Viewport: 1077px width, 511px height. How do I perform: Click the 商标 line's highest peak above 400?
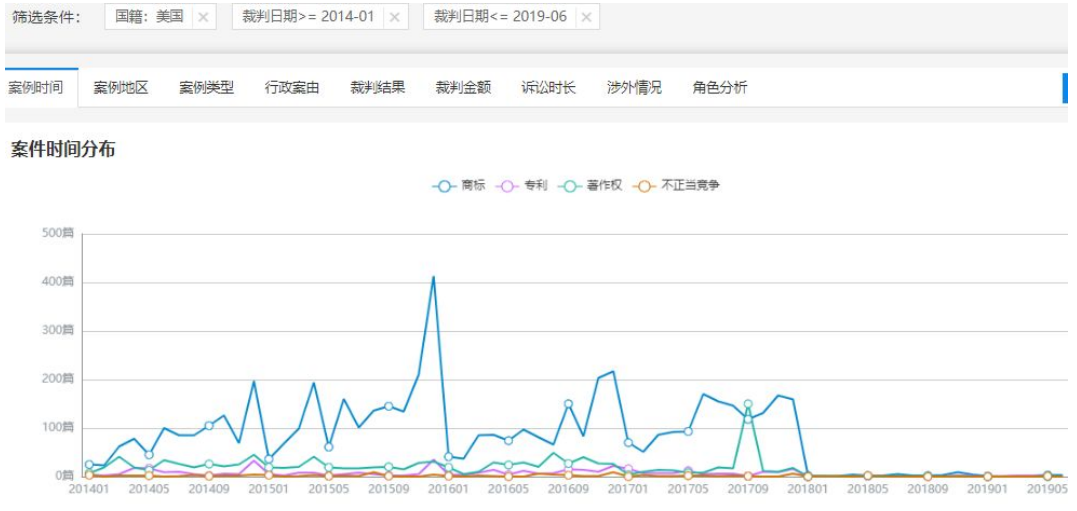coord(433,277)
